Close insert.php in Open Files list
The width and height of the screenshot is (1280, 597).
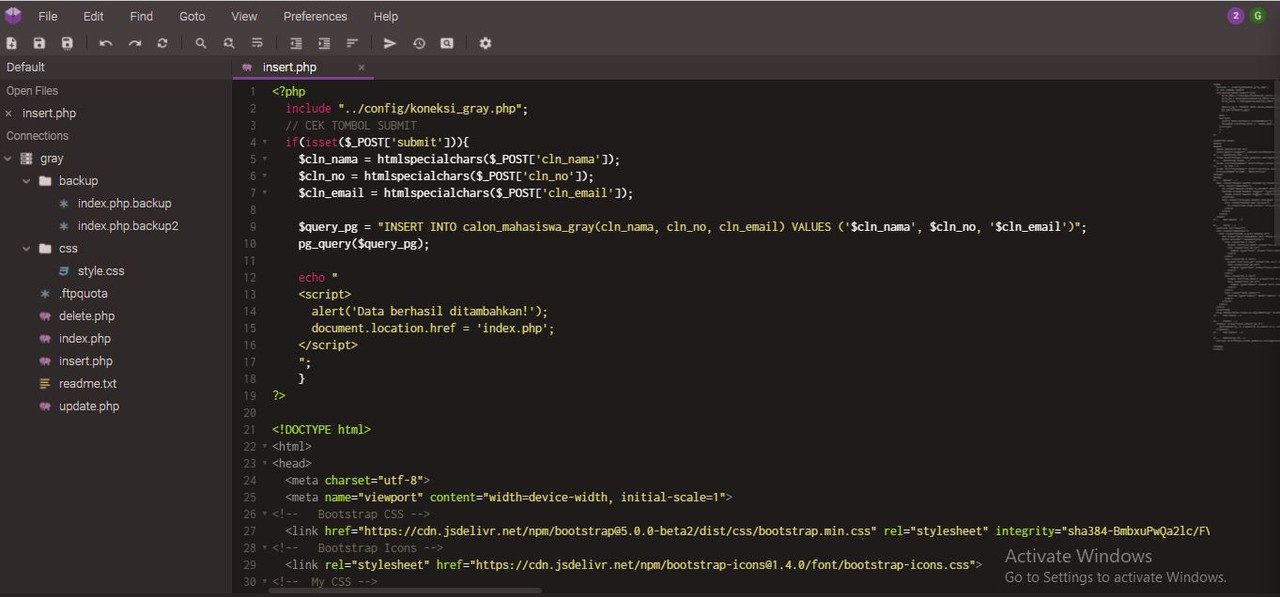coord(9,114)
